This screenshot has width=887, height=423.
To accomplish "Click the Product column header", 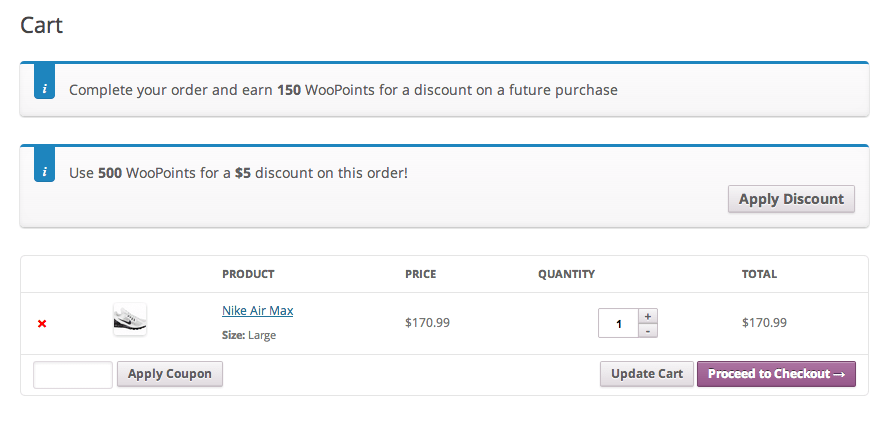I will 248,274.
